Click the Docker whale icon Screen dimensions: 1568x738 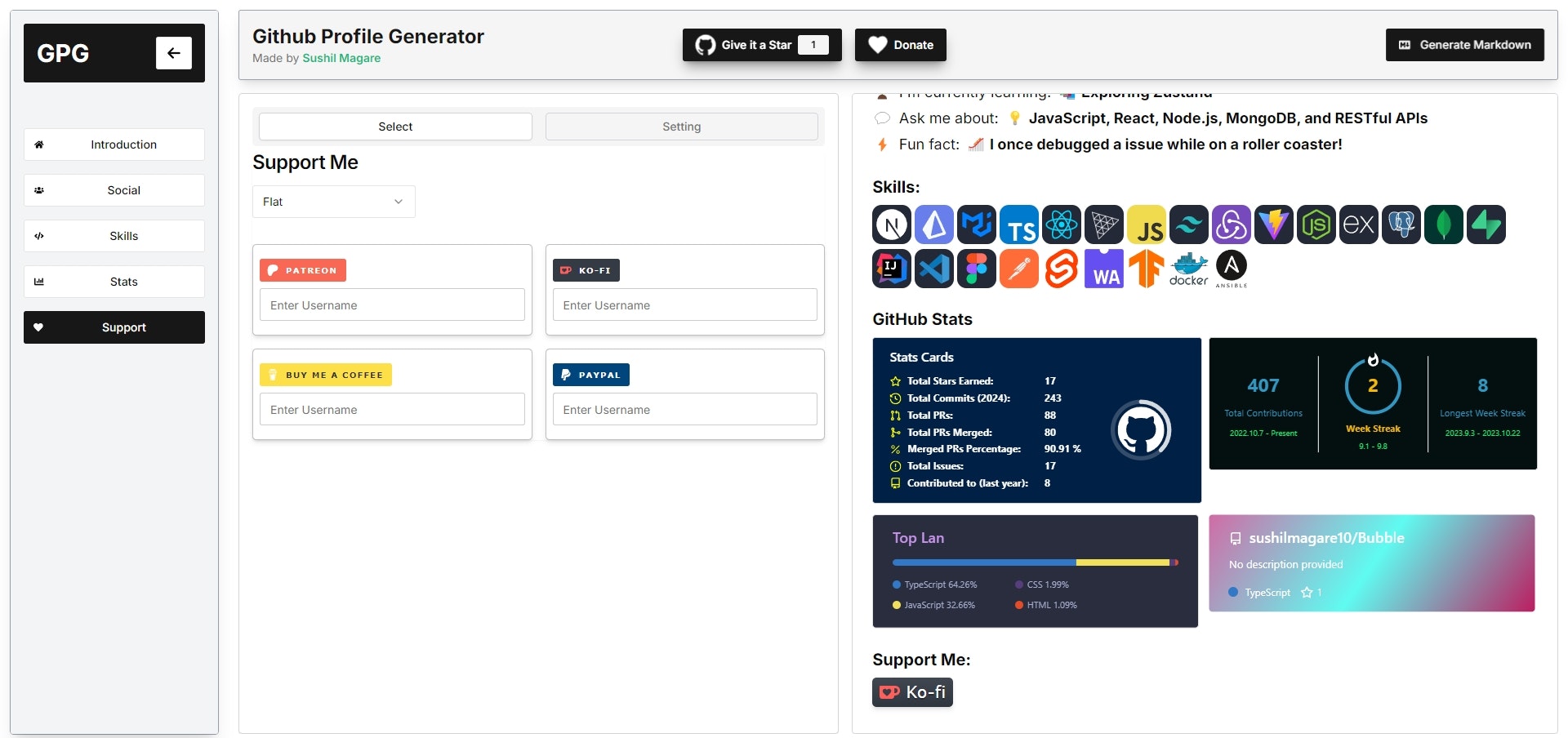click(1189, 269)
